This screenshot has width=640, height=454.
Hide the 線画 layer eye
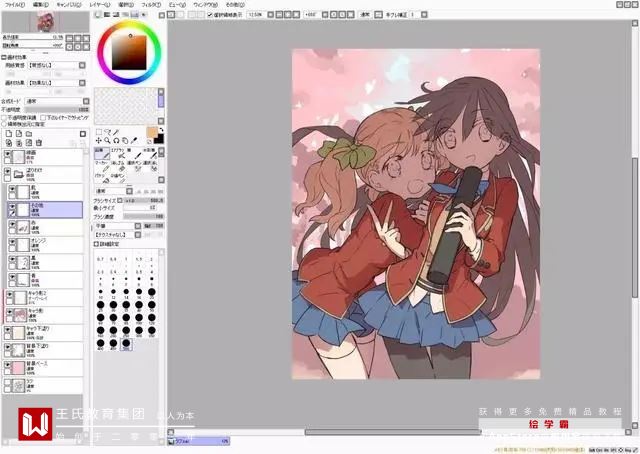pos(7,154)
